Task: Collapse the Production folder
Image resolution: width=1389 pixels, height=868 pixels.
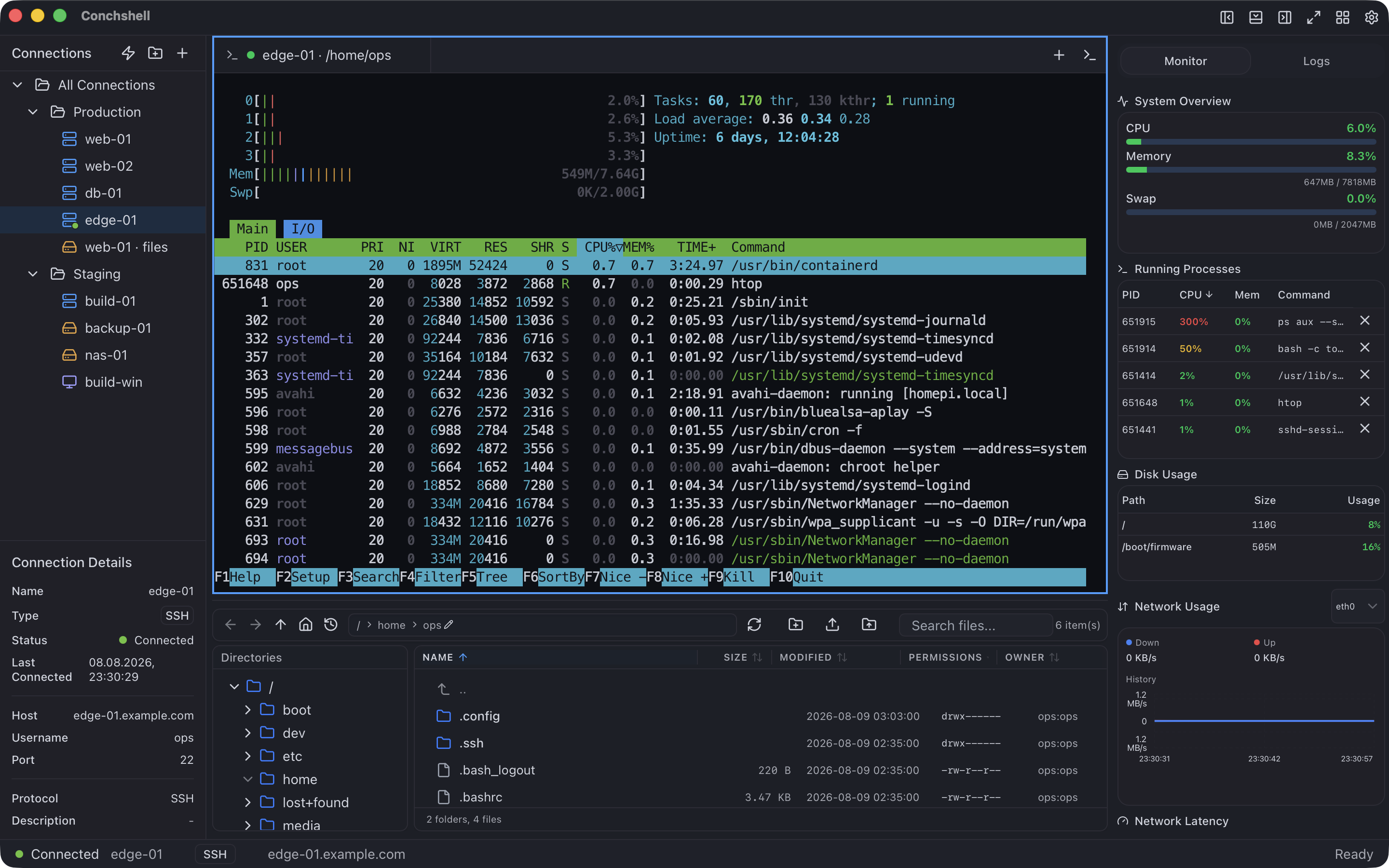Action: coord(33,112)
